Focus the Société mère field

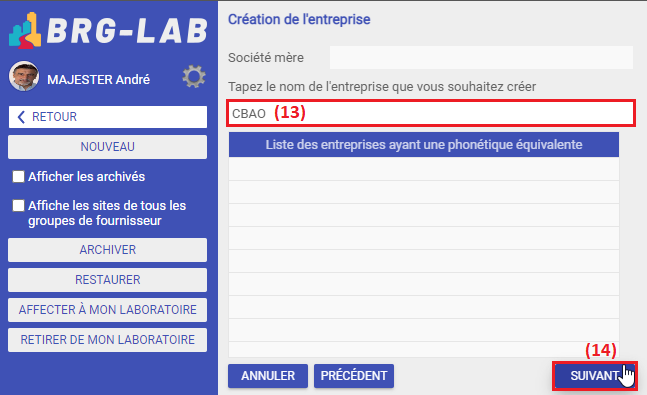481,57
